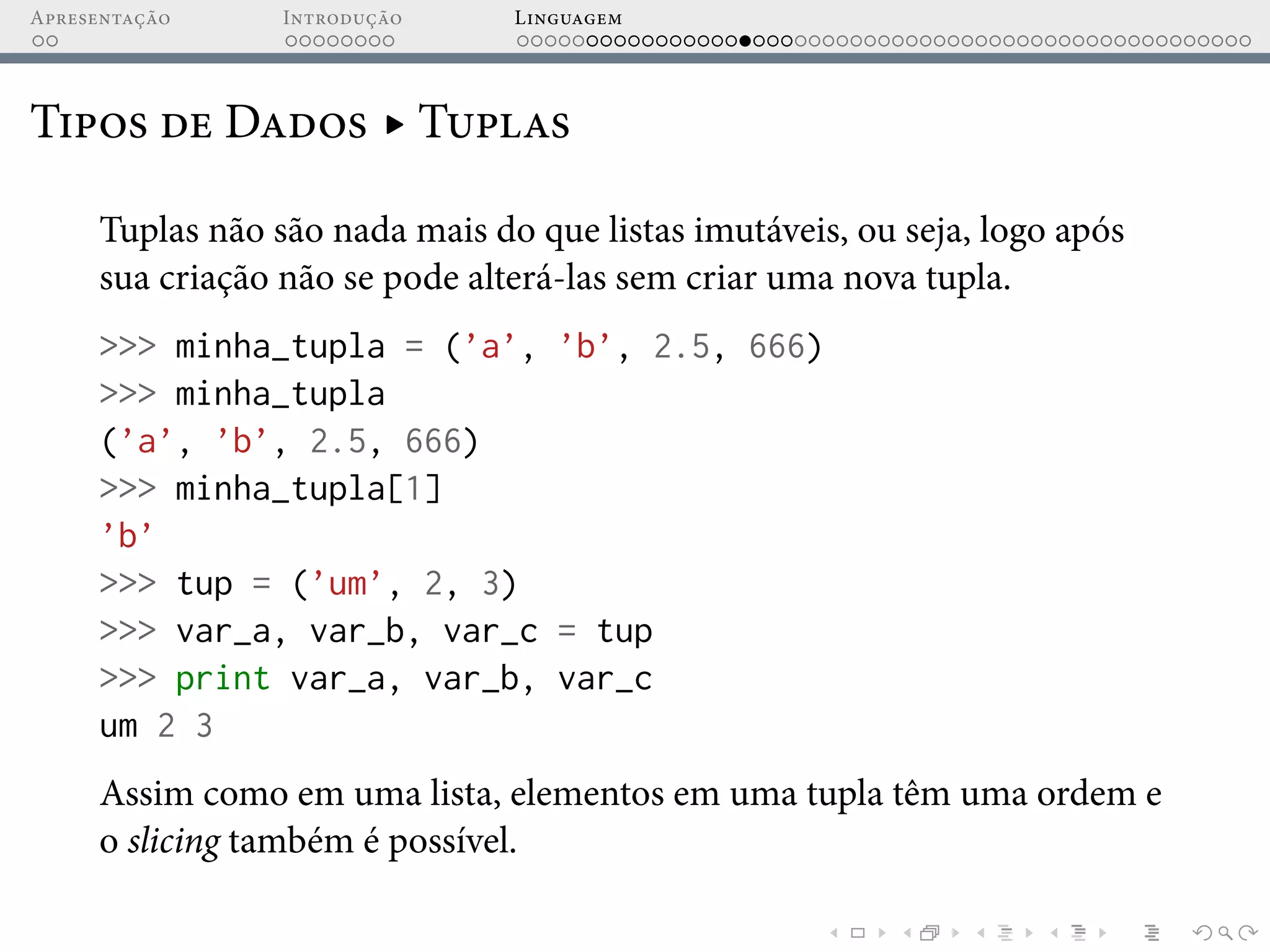Select second dot under Apresentação

(52, 41)
